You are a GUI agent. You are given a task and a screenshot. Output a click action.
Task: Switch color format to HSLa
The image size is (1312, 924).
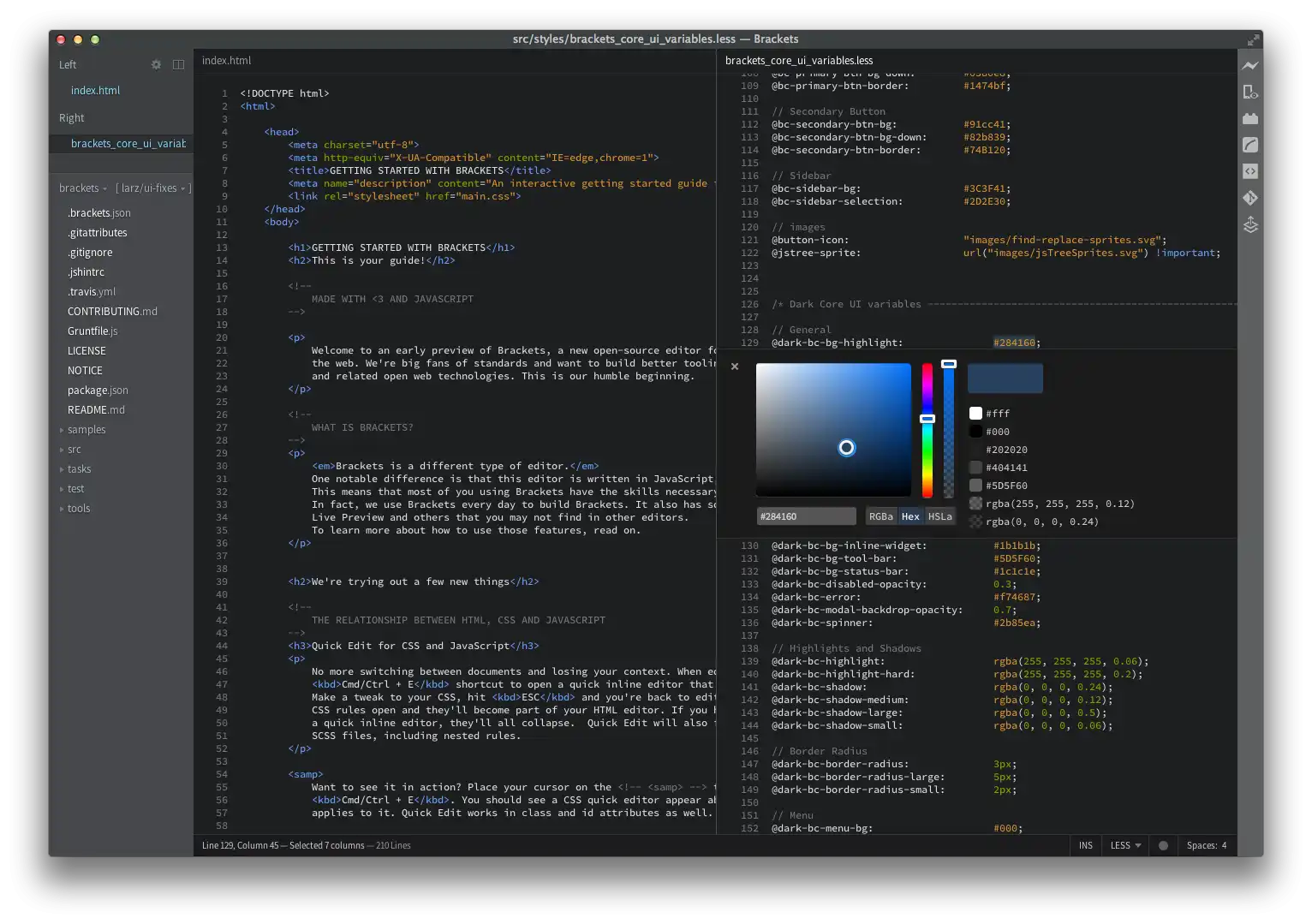[x=939, y=516]
